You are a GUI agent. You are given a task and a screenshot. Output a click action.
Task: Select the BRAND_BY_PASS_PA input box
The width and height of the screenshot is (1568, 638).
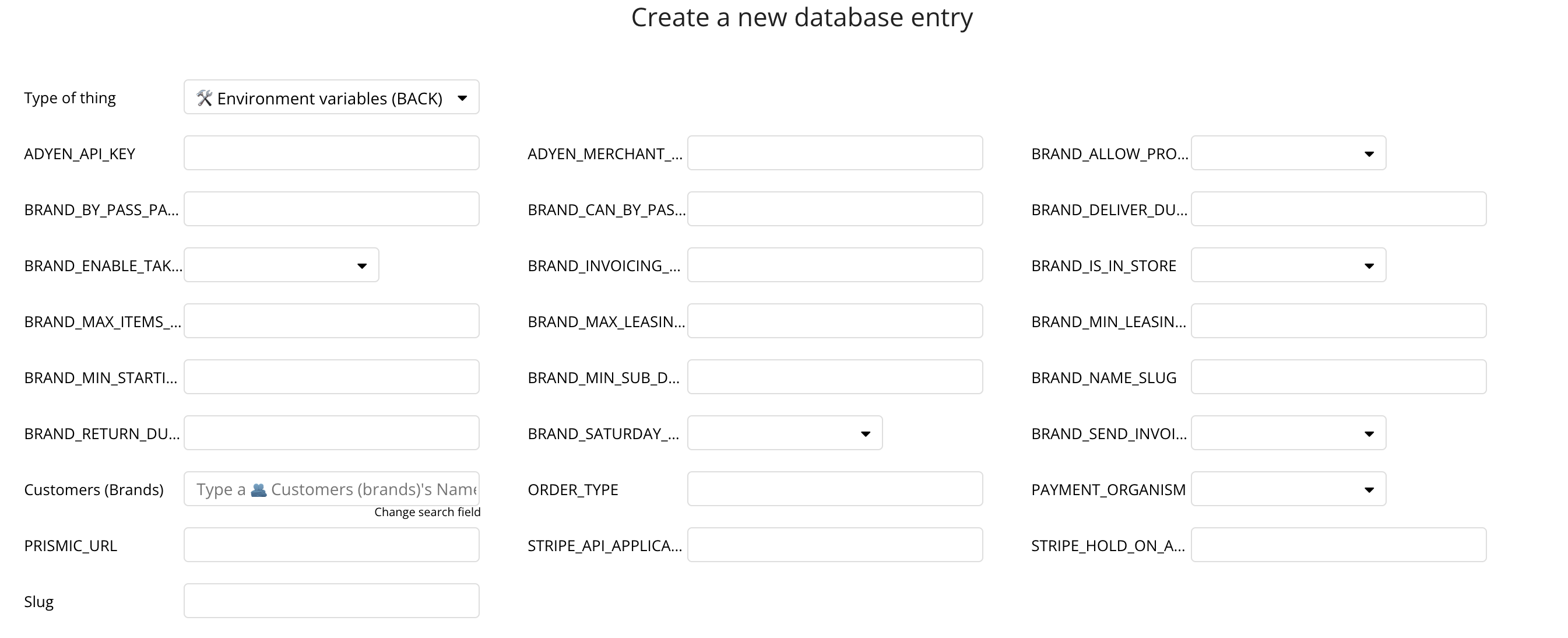pyautogui.click(x=331, y=209)
